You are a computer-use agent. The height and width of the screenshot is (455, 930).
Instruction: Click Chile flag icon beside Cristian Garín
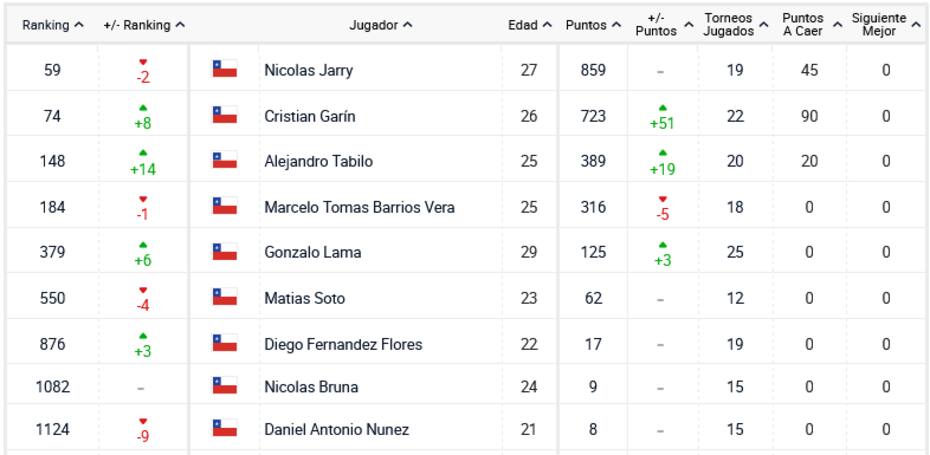(x=224, y=116)
